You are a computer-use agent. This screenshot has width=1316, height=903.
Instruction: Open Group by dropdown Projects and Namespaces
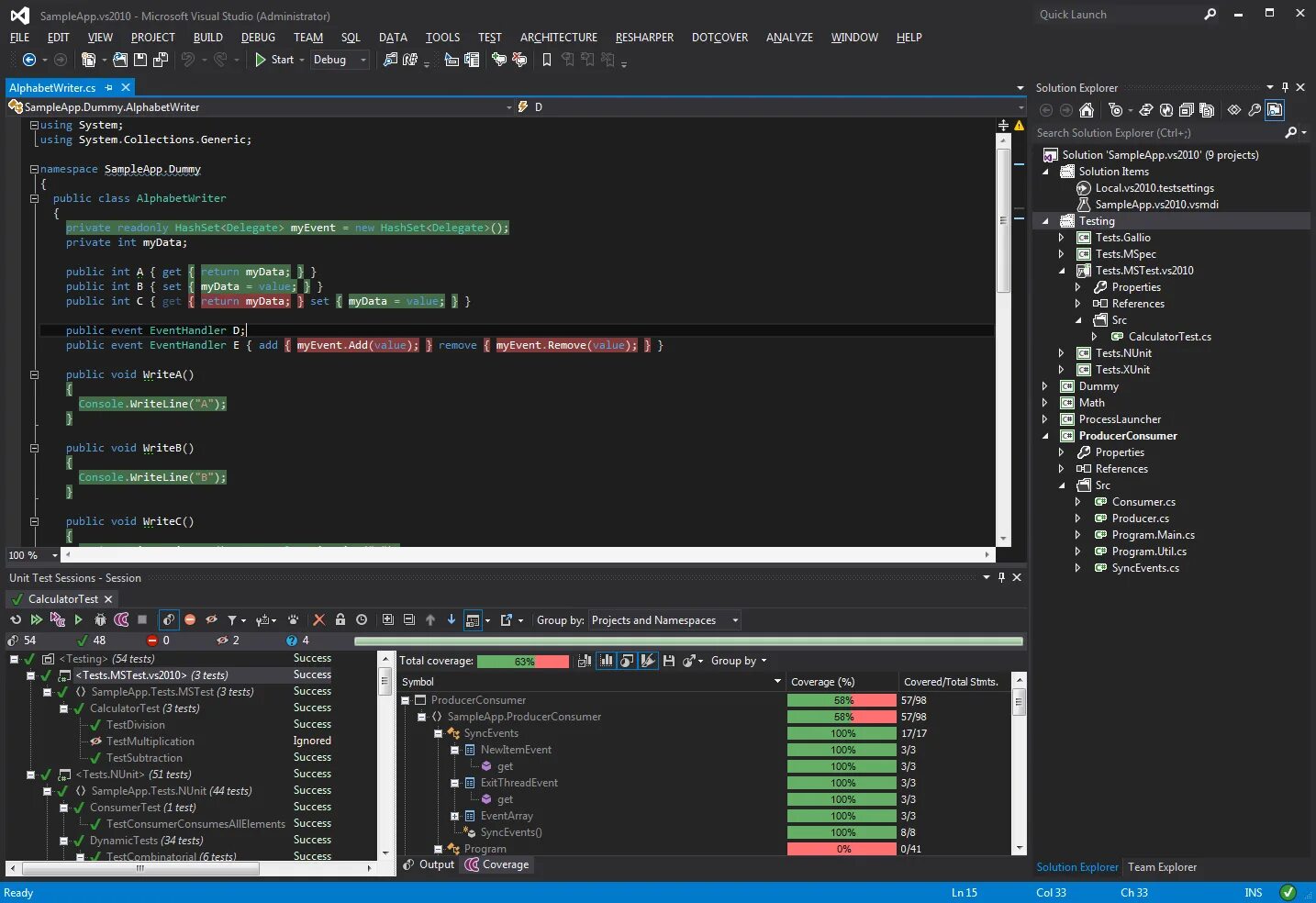[x=665, y=620]
